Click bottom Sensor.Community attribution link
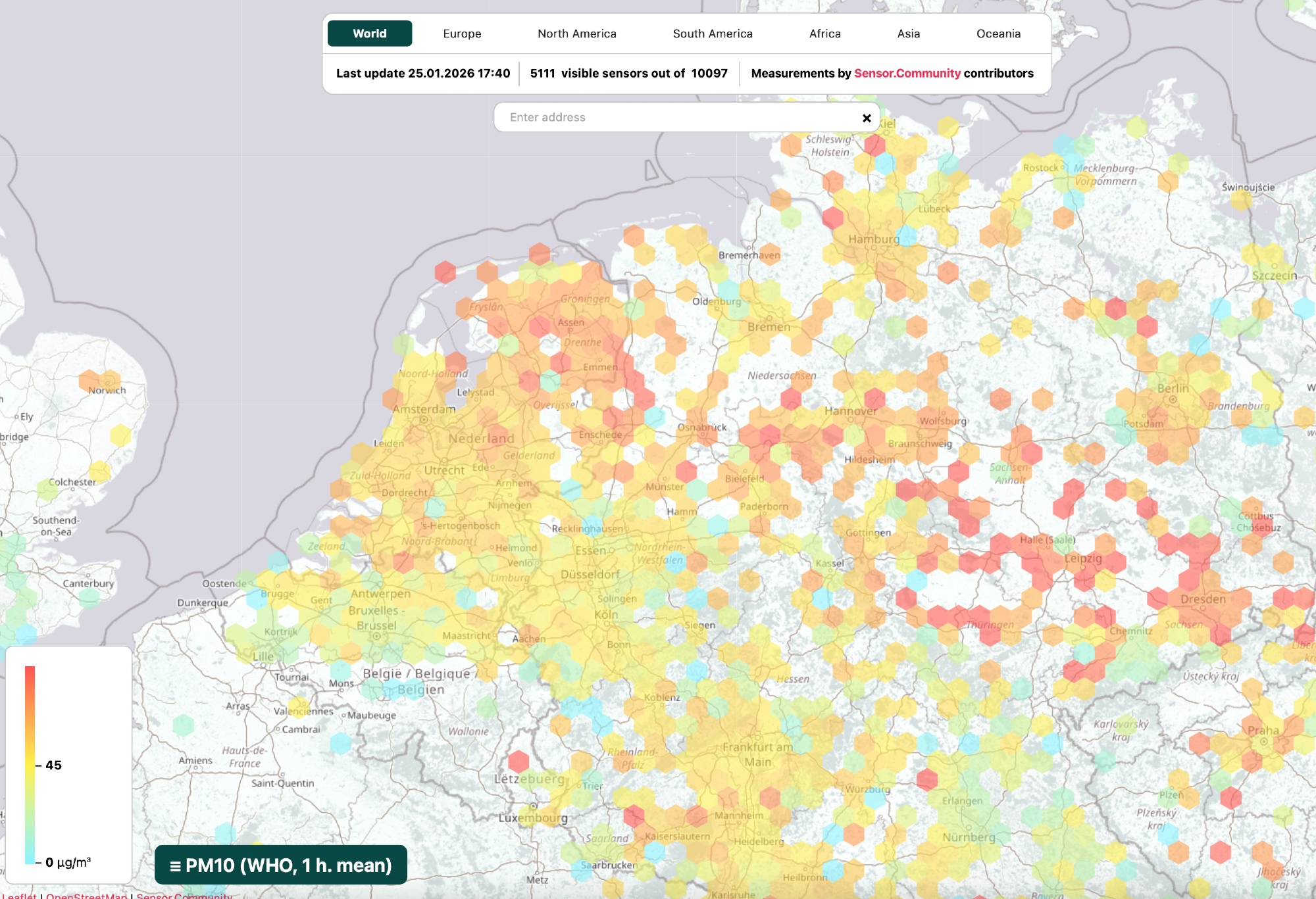The width and height of the screenshot is (1316, 899). click(184, 896)
